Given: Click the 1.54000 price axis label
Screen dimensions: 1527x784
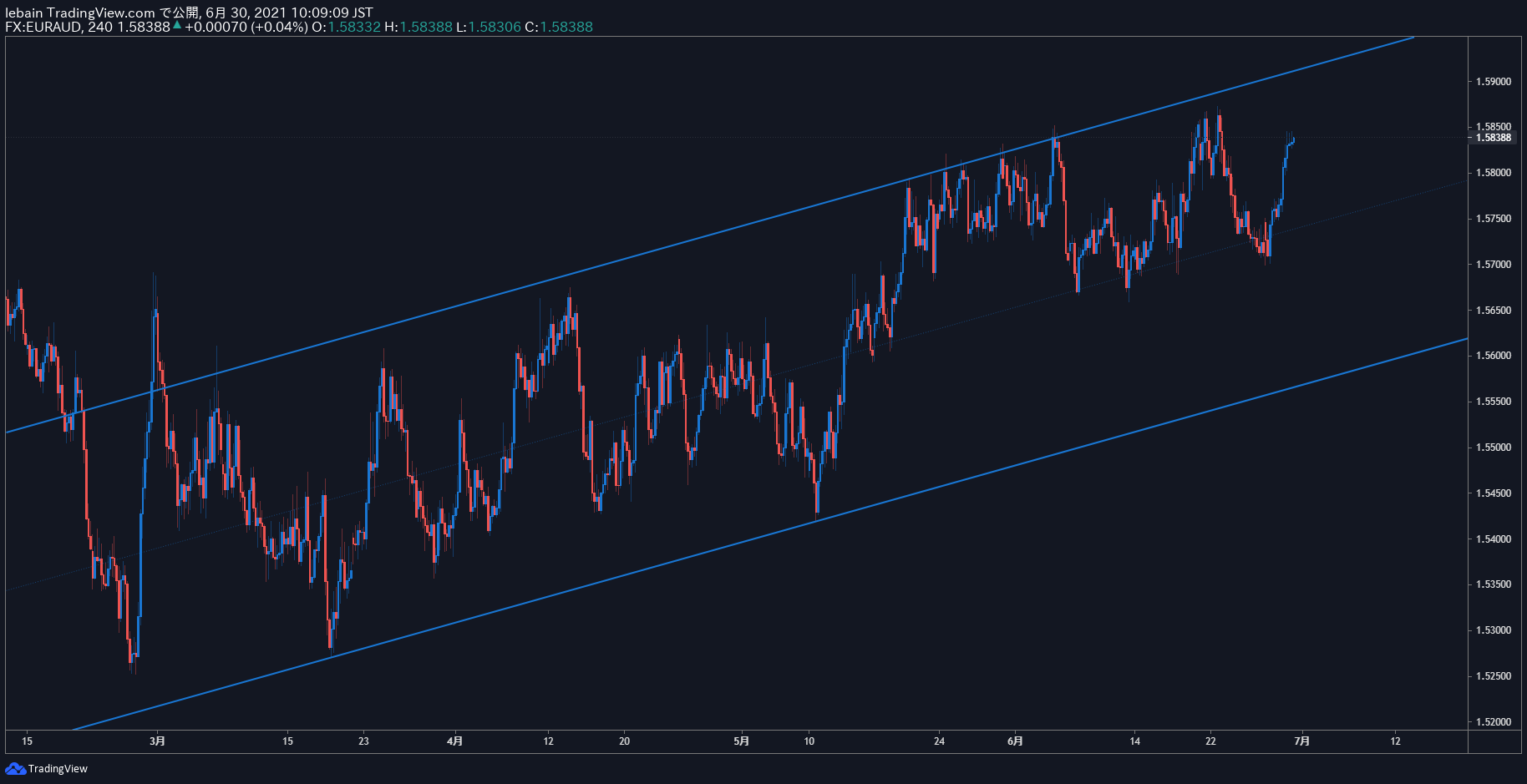Looking at the screenshot, I should pos(1494,539).
